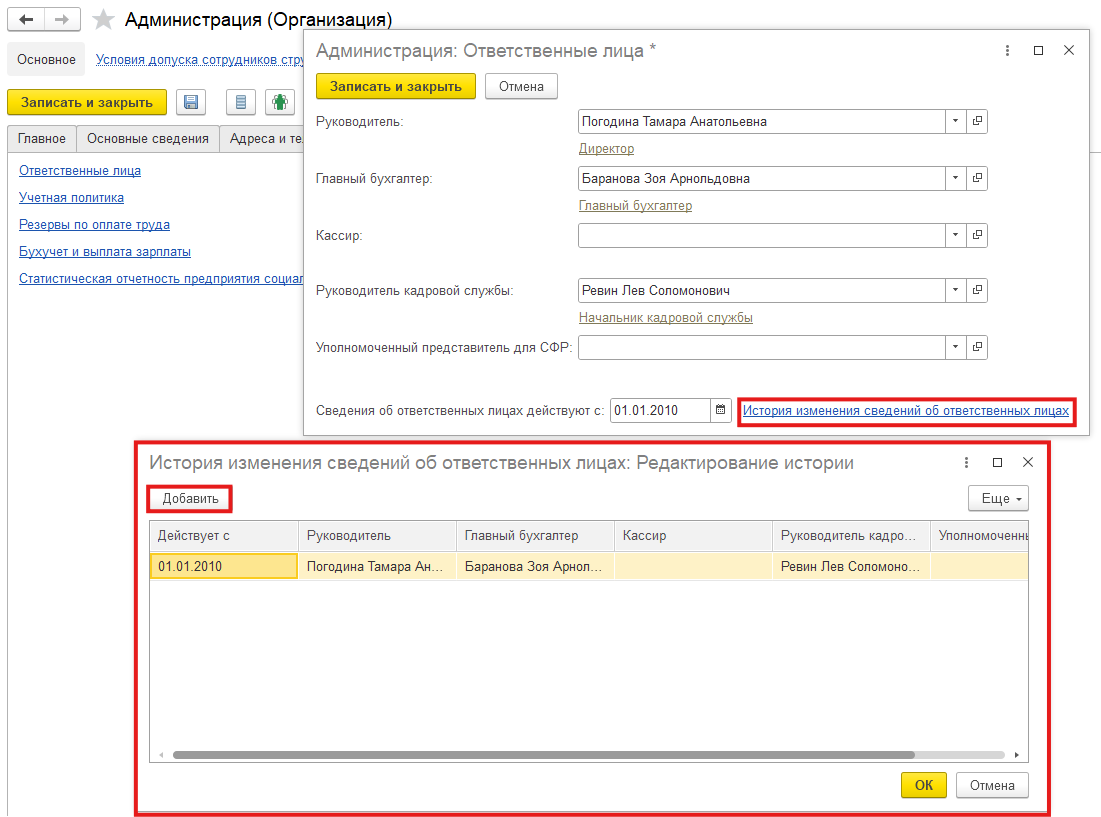The image size is (1101, 817).
Task: Switch to the Основные сведения tab
Action: tap(147, 139)
